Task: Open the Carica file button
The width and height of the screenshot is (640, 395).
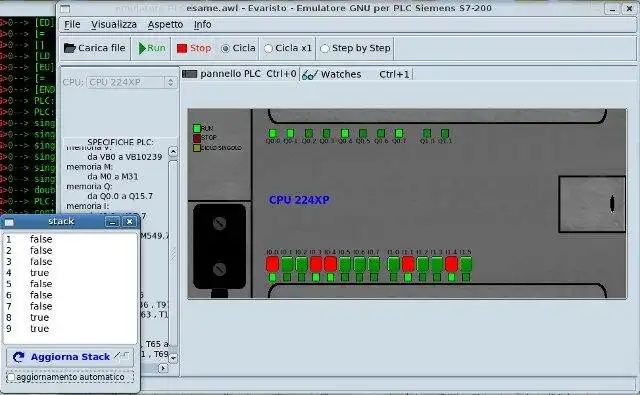Action: pos(95,48)
